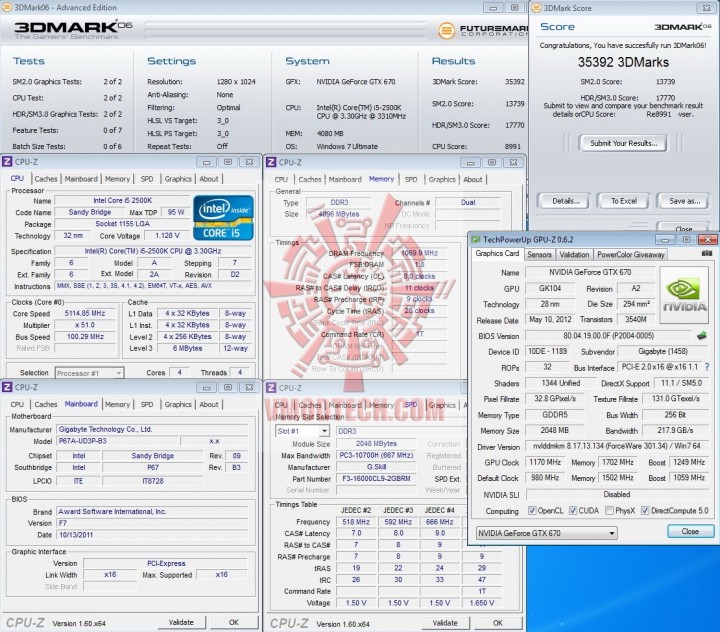
Task: Click the GPU-Z screenshot camera icon
Action: 707,253
